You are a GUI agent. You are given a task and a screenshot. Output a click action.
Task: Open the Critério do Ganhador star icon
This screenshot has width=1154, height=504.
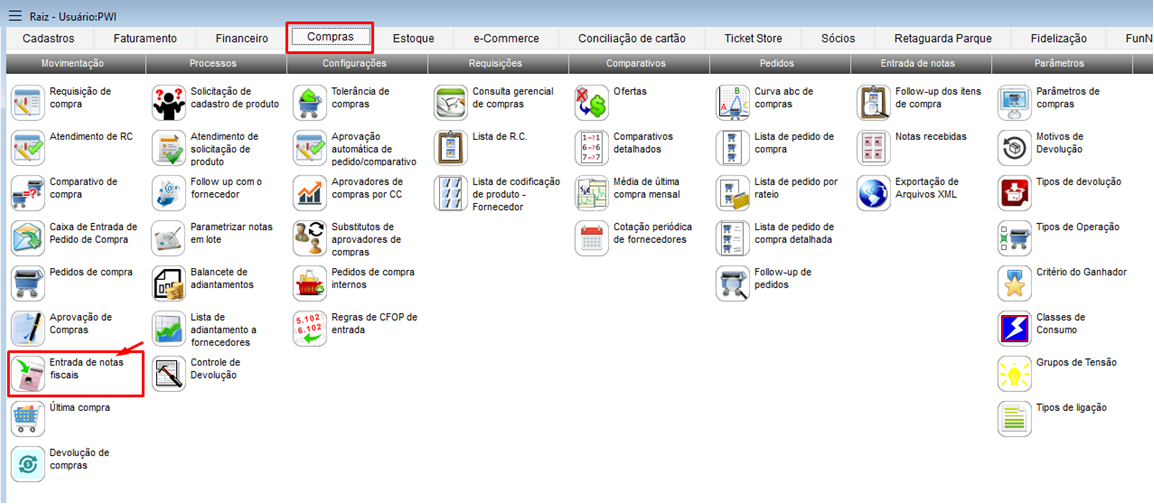1015,283
